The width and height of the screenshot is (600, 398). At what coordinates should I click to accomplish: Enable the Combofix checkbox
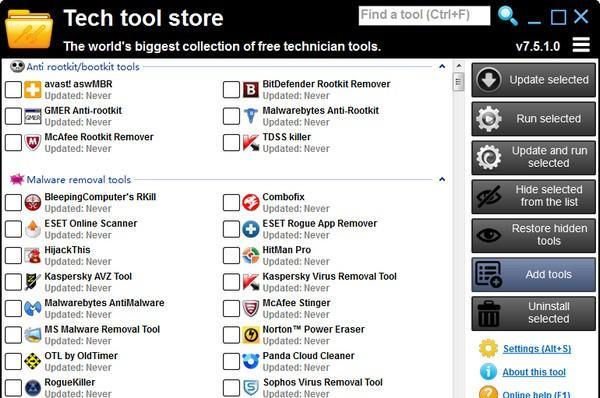point(232,202)
